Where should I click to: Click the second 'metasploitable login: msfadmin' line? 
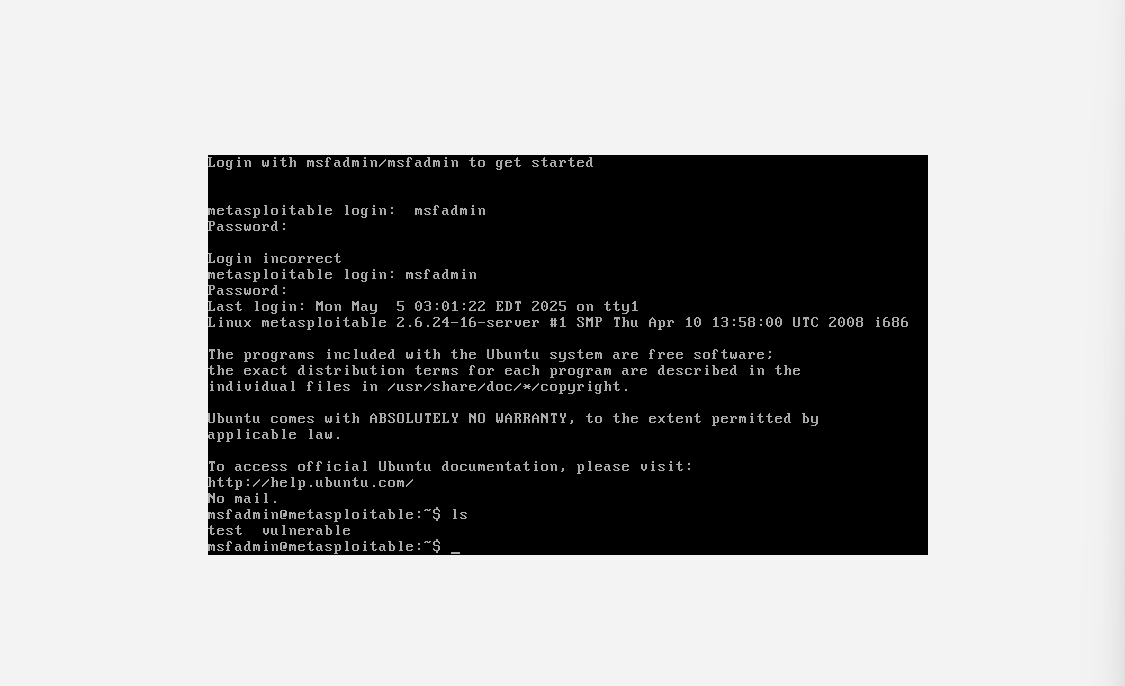click(342, 274)
